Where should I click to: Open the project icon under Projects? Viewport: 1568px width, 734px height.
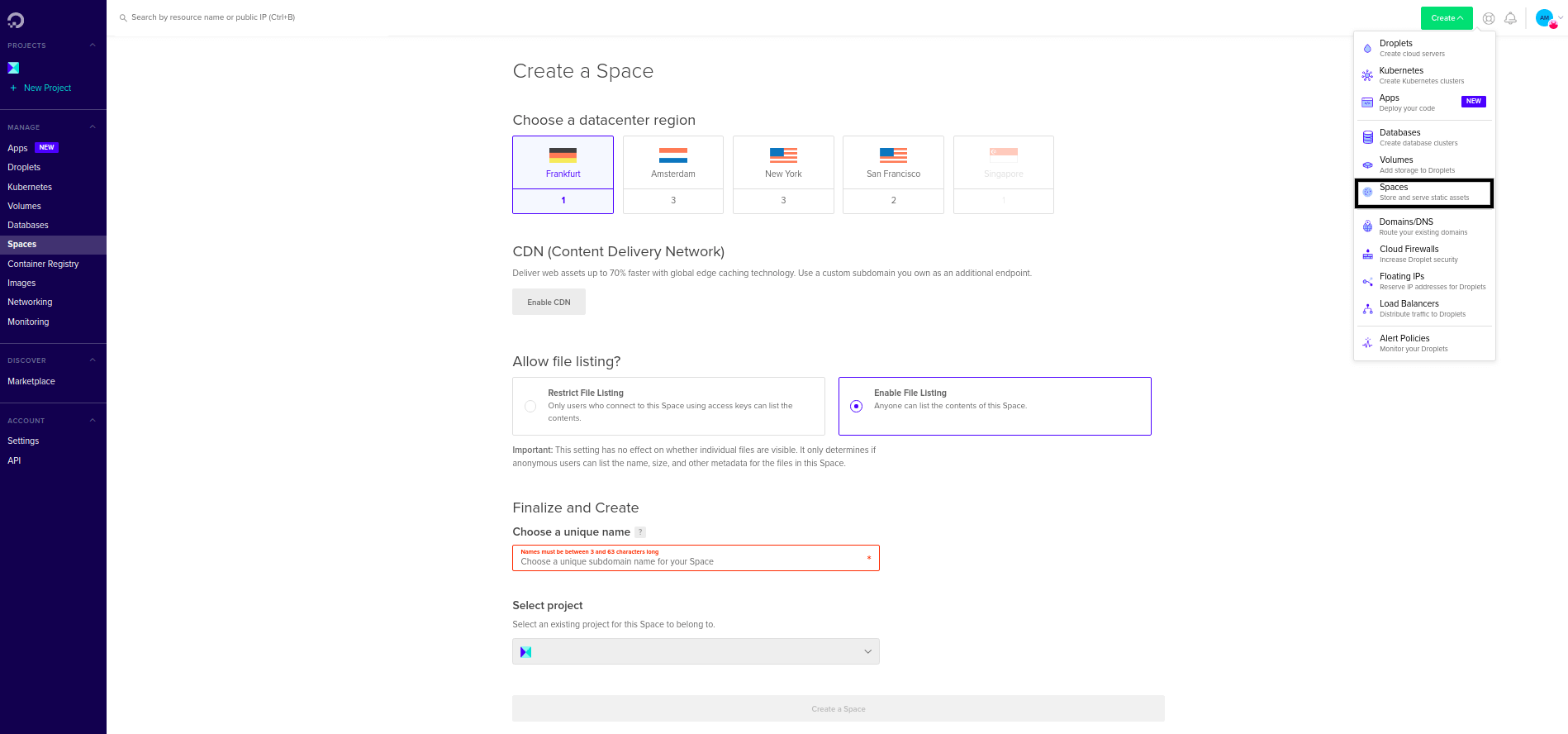[13, 68]
